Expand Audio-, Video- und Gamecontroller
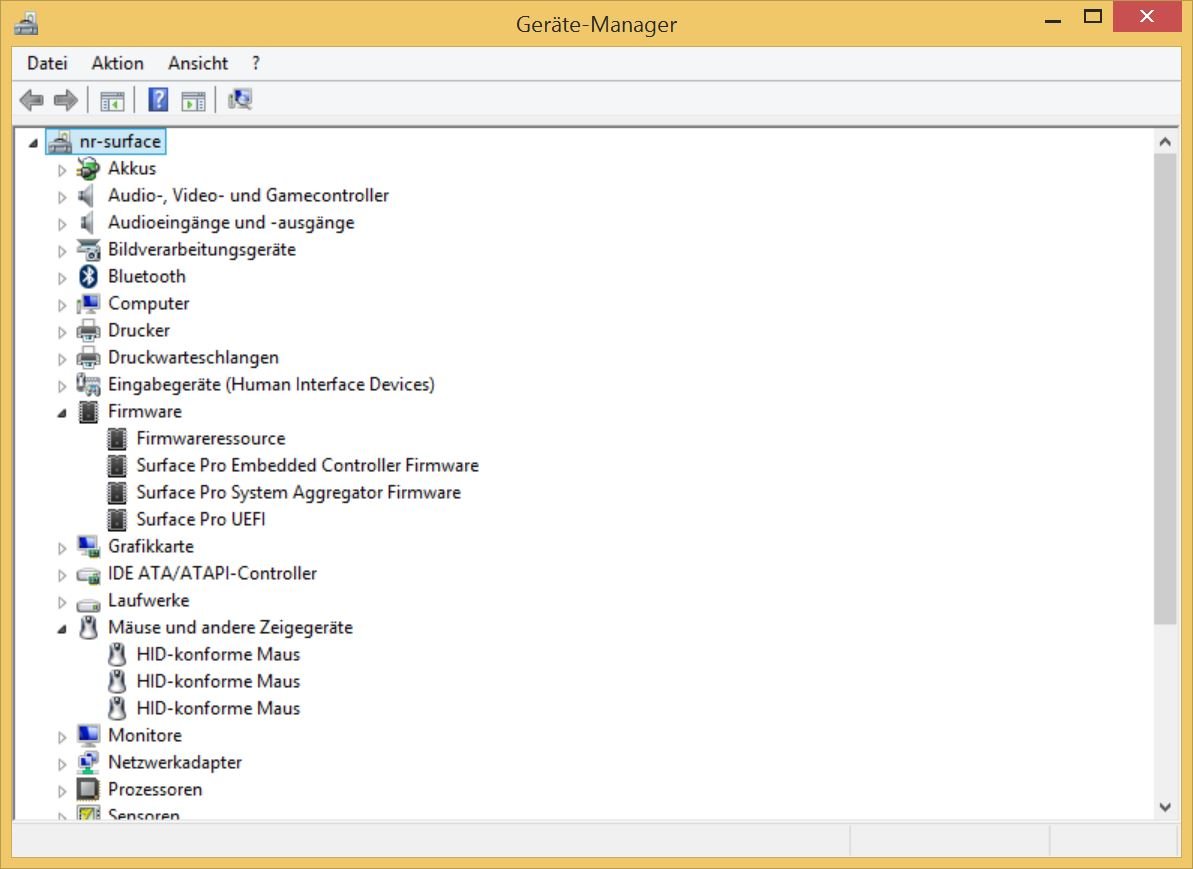 [62, 197]
